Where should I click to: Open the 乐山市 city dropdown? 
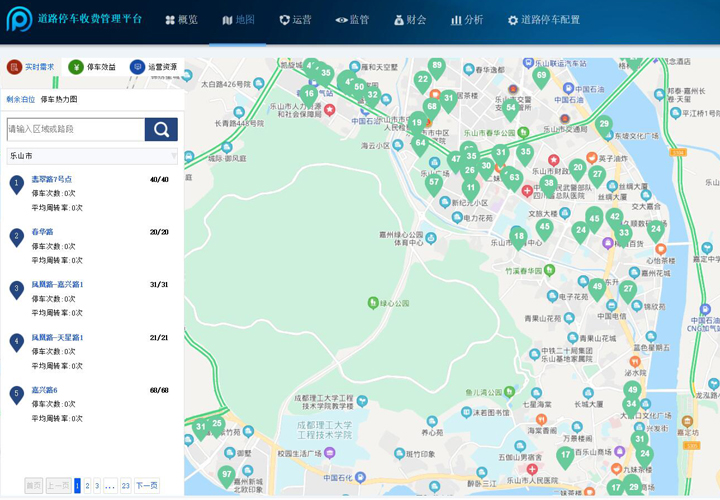coord(92,156)
